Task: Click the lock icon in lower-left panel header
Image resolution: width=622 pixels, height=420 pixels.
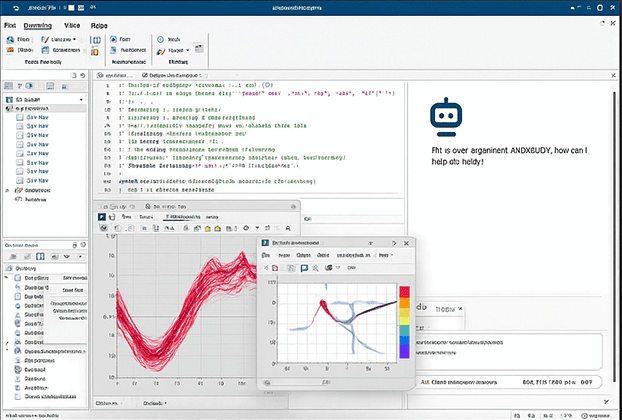Action: [x=74, y=245]
